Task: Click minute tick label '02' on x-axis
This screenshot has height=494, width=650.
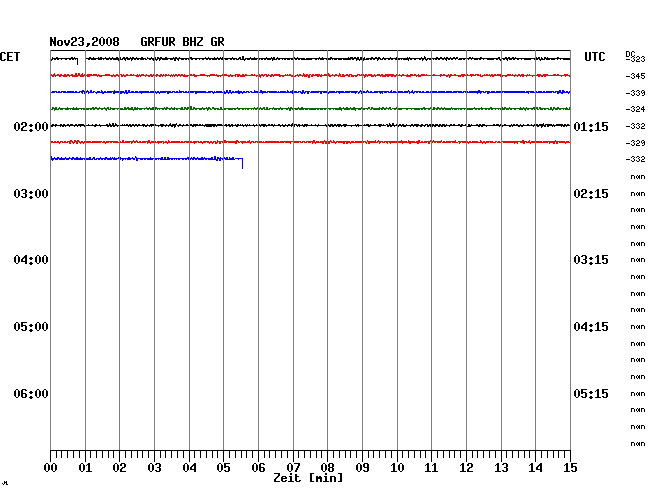Action: (x=119, y=468)
